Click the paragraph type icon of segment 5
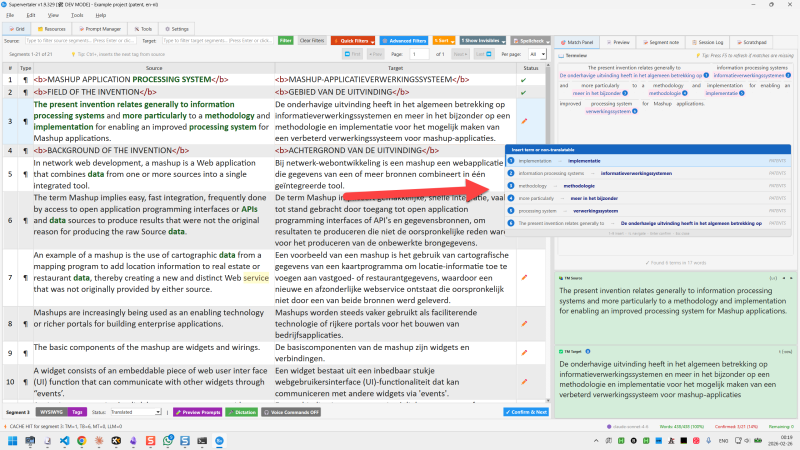 click(x=26, y=174)
